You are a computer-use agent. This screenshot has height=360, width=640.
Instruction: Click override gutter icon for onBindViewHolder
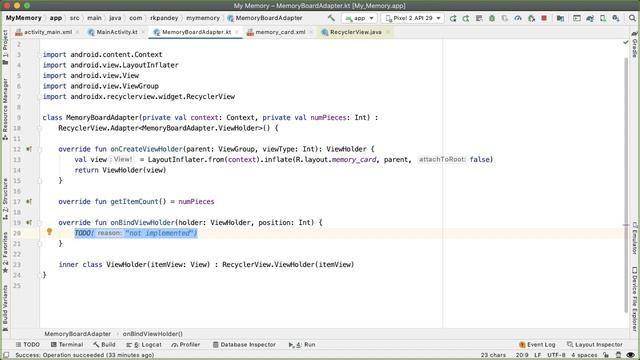(x=29, y=222)
